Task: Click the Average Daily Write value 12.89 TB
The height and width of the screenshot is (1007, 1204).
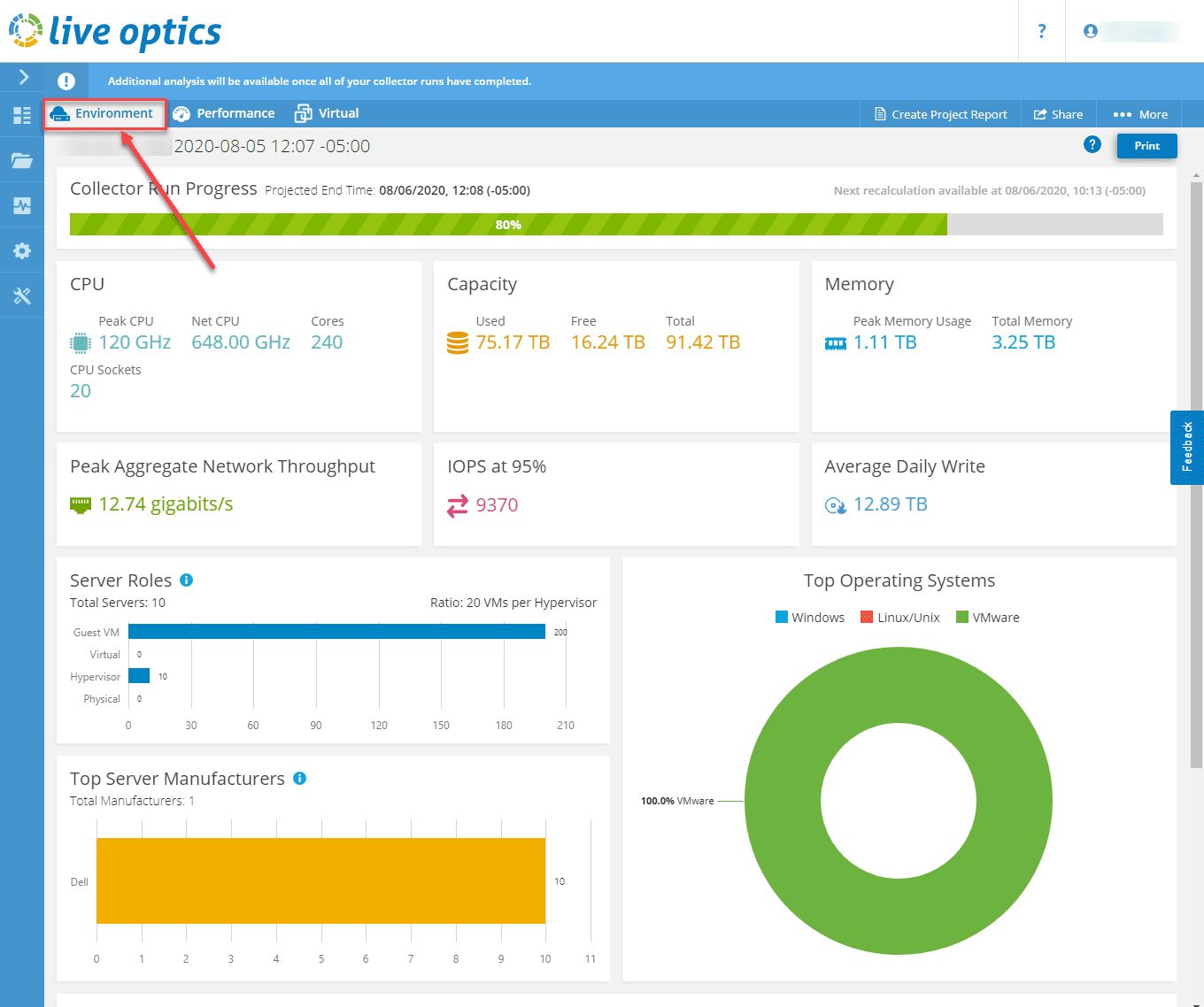Action: [x=891, y=504]
